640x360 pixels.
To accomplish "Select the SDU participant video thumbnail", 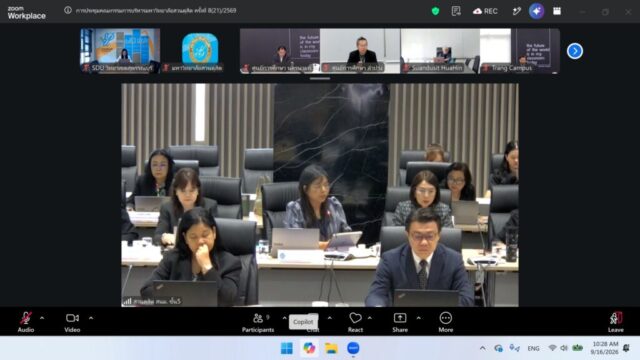I will pos(120,51).
